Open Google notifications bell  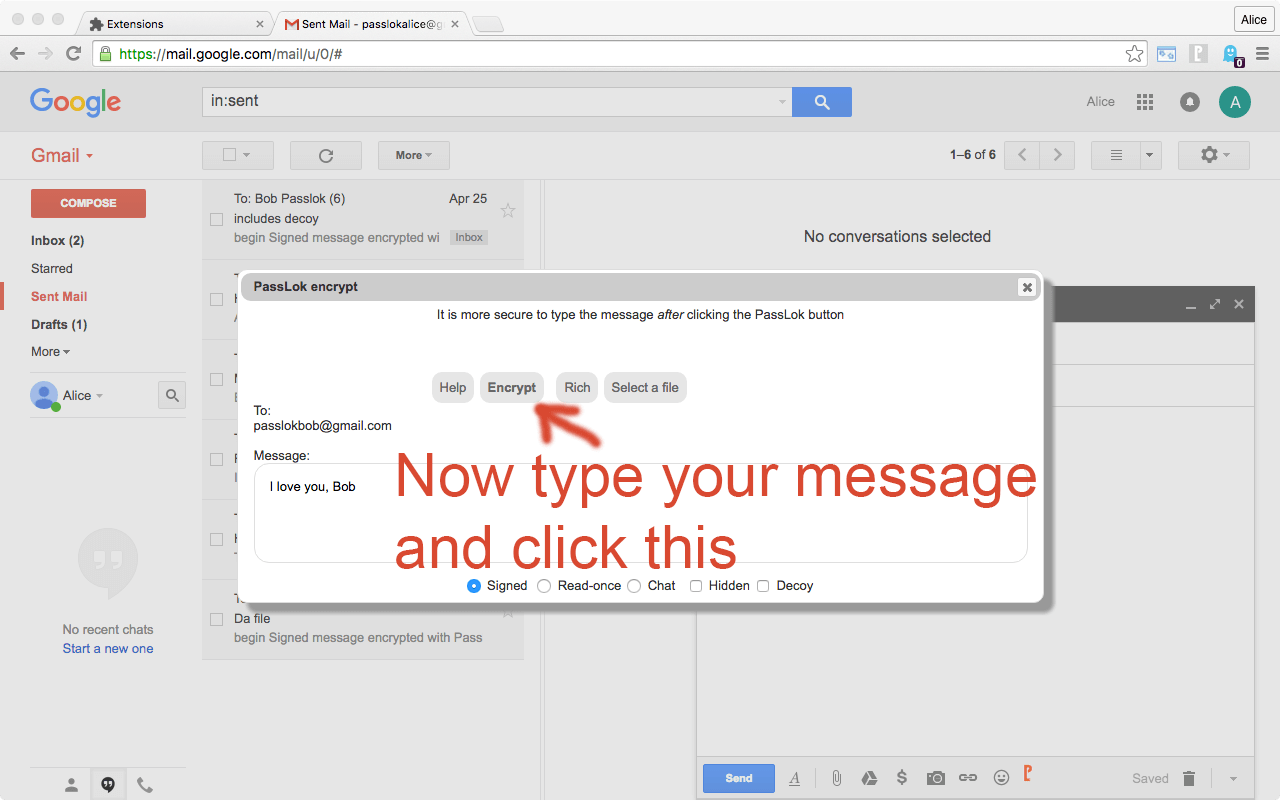pyautogui.click(x=1190, y=102)
